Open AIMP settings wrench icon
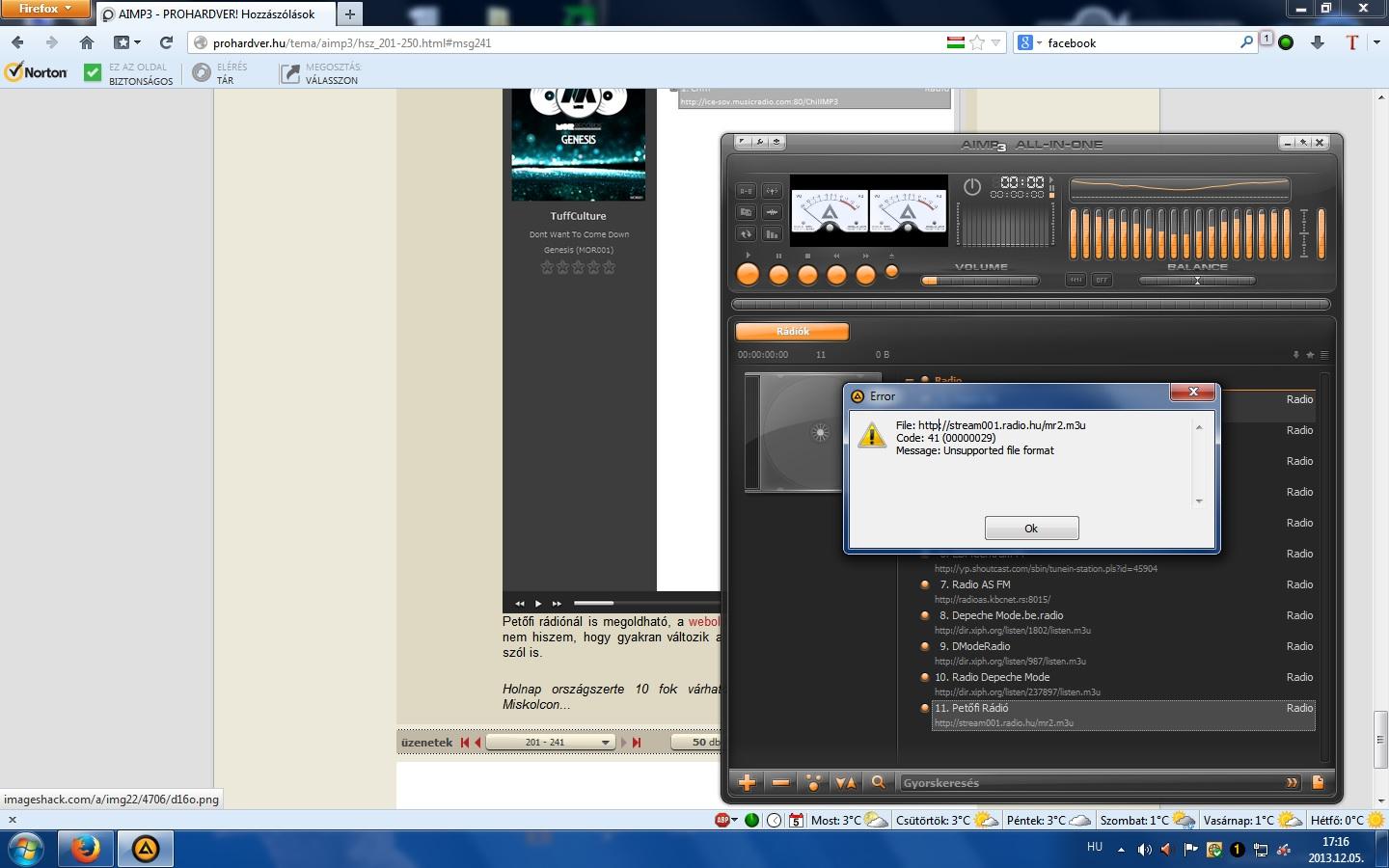The image size is (1389, 868). [760, 142]
